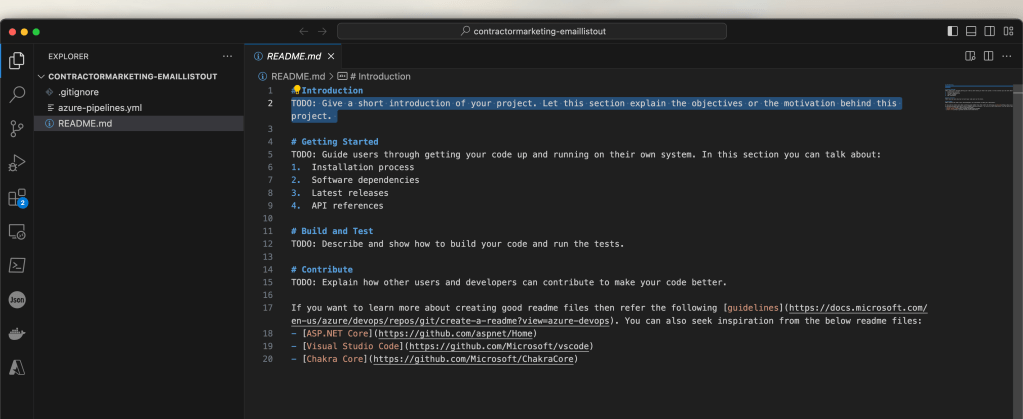The width and height of the screenshot is (1023, 419).
Task: Toggle secondary side bar layout icon
Action: pyautogui.click(x=990, y=31)
